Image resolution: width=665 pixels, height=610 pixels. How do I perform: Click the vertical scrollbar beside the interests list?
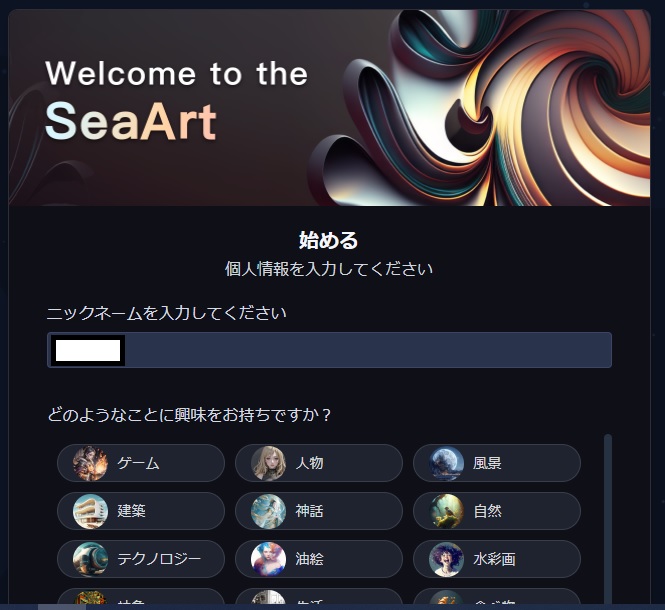(x=608, y=519)
